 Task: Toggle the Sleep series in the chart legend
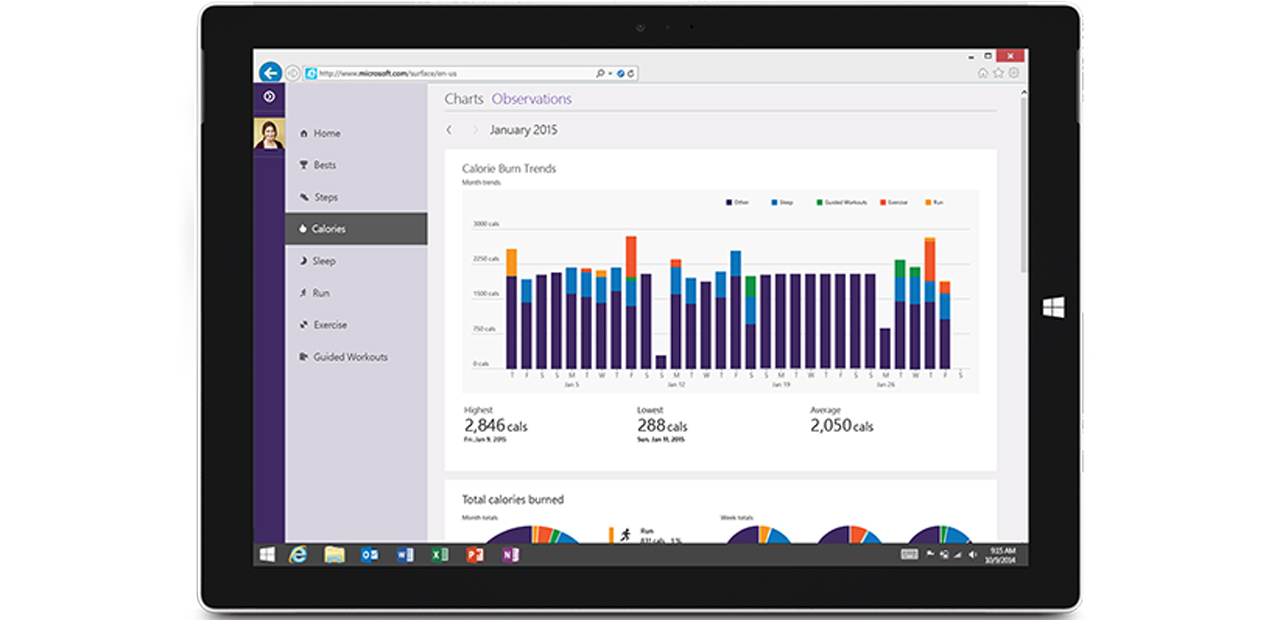[x=779, y=201]
